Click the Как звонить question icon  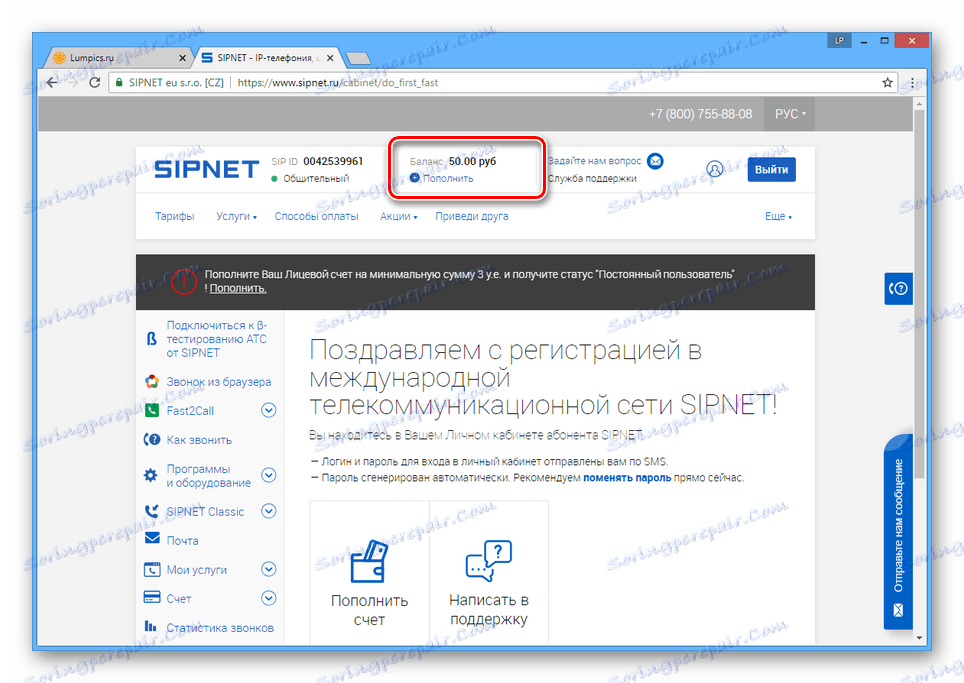coord(154,439)
